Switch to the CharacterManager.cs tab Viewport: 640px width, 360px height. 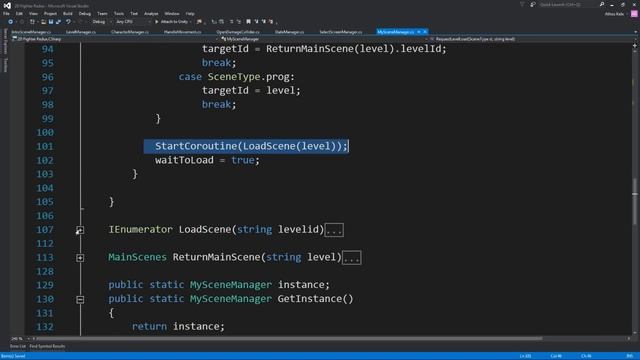coord(130,32)
